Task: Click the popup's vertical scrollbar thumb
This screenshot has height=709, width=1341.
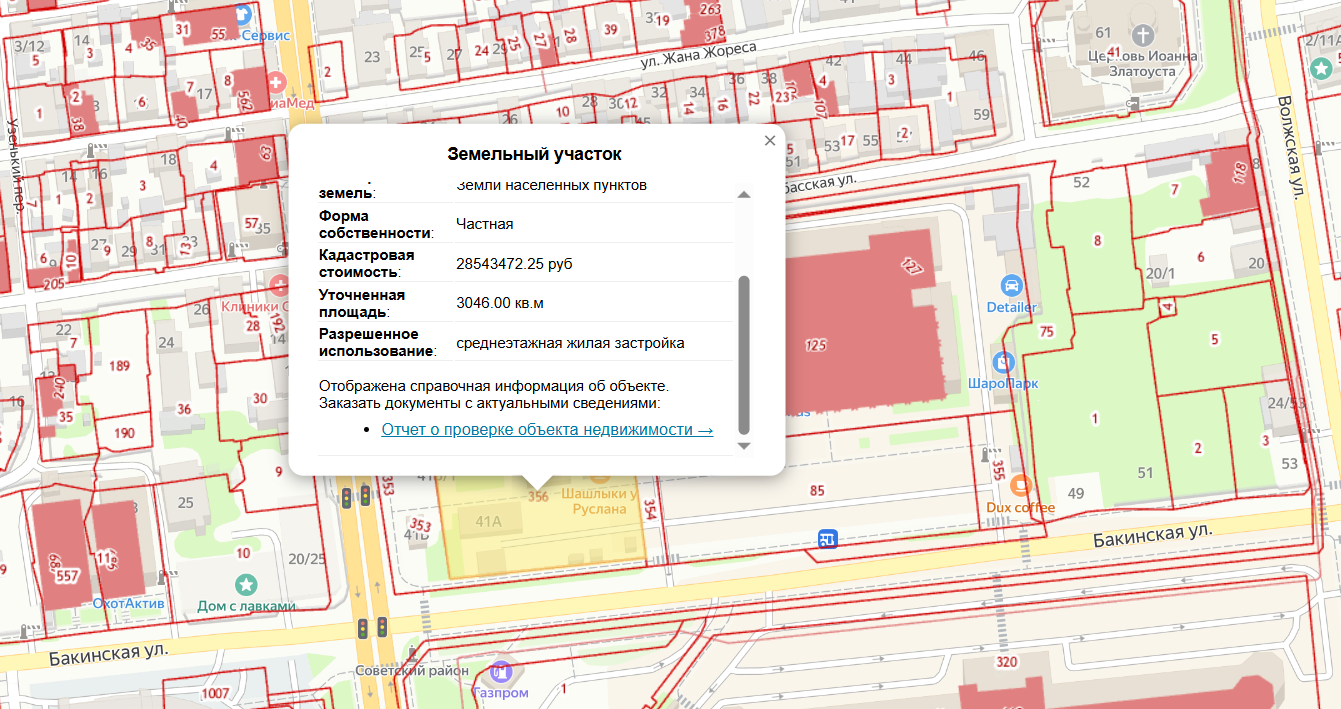Action: pyautogui.click(x=743, y=355)
